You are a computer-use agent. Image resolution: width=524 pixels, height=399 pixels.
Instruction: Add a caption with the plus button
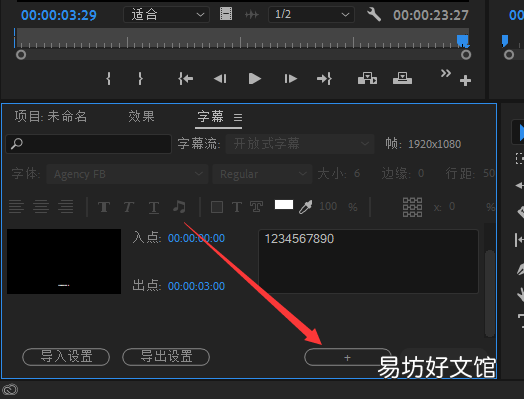pos(348,358)
